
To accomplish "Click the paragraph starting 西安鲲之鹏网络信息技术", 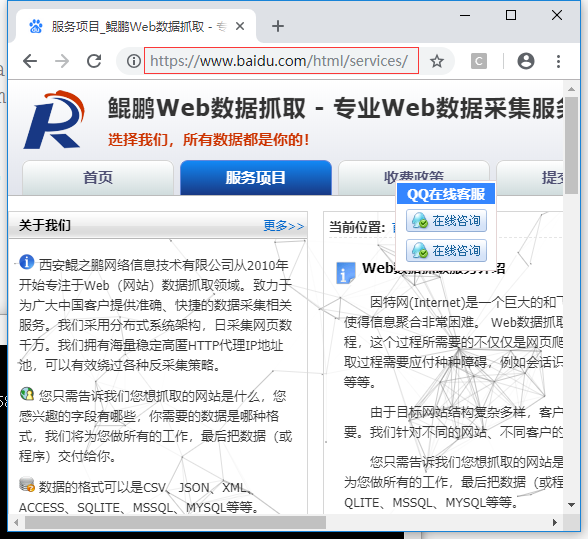I will pos(155,315).
